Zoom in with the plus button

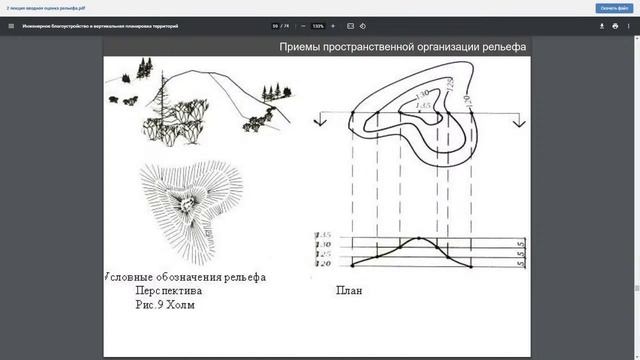tap(333, 26)
